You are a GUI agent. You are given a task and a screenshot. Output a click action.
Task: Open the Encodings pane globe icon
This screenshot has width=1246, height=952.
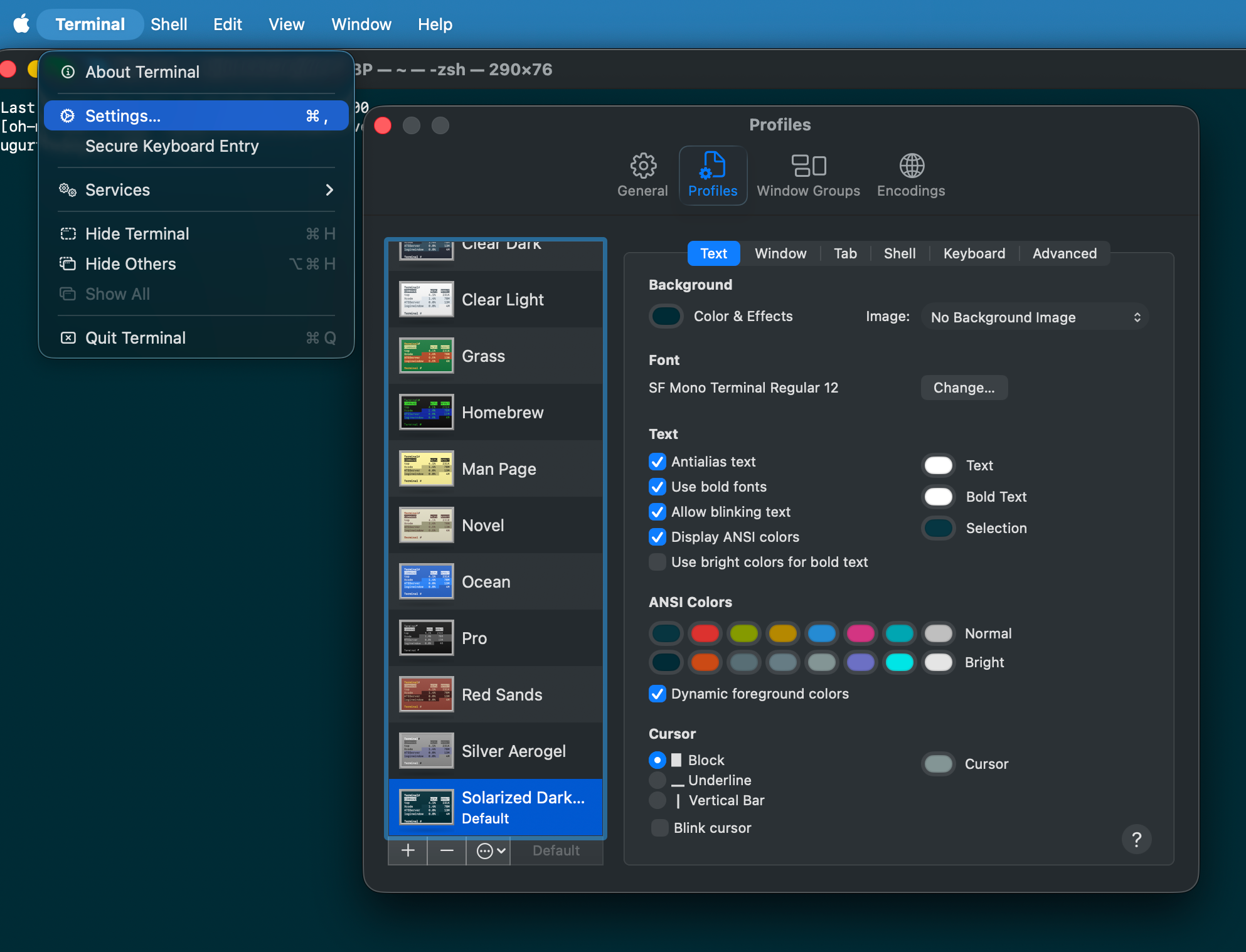(x=911, y=166)
